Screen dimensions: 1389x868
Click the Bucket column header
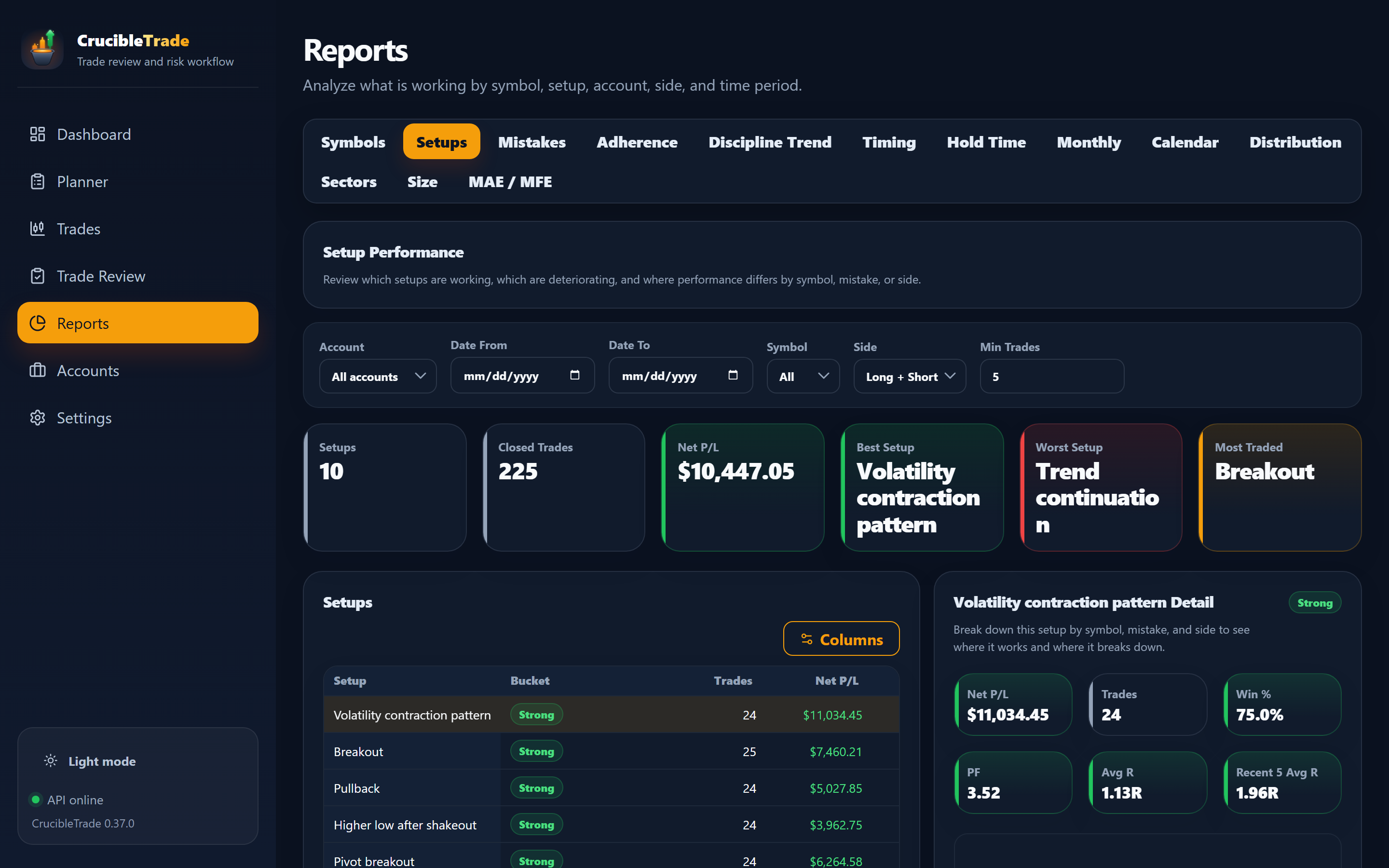click(x=530, y=680)
